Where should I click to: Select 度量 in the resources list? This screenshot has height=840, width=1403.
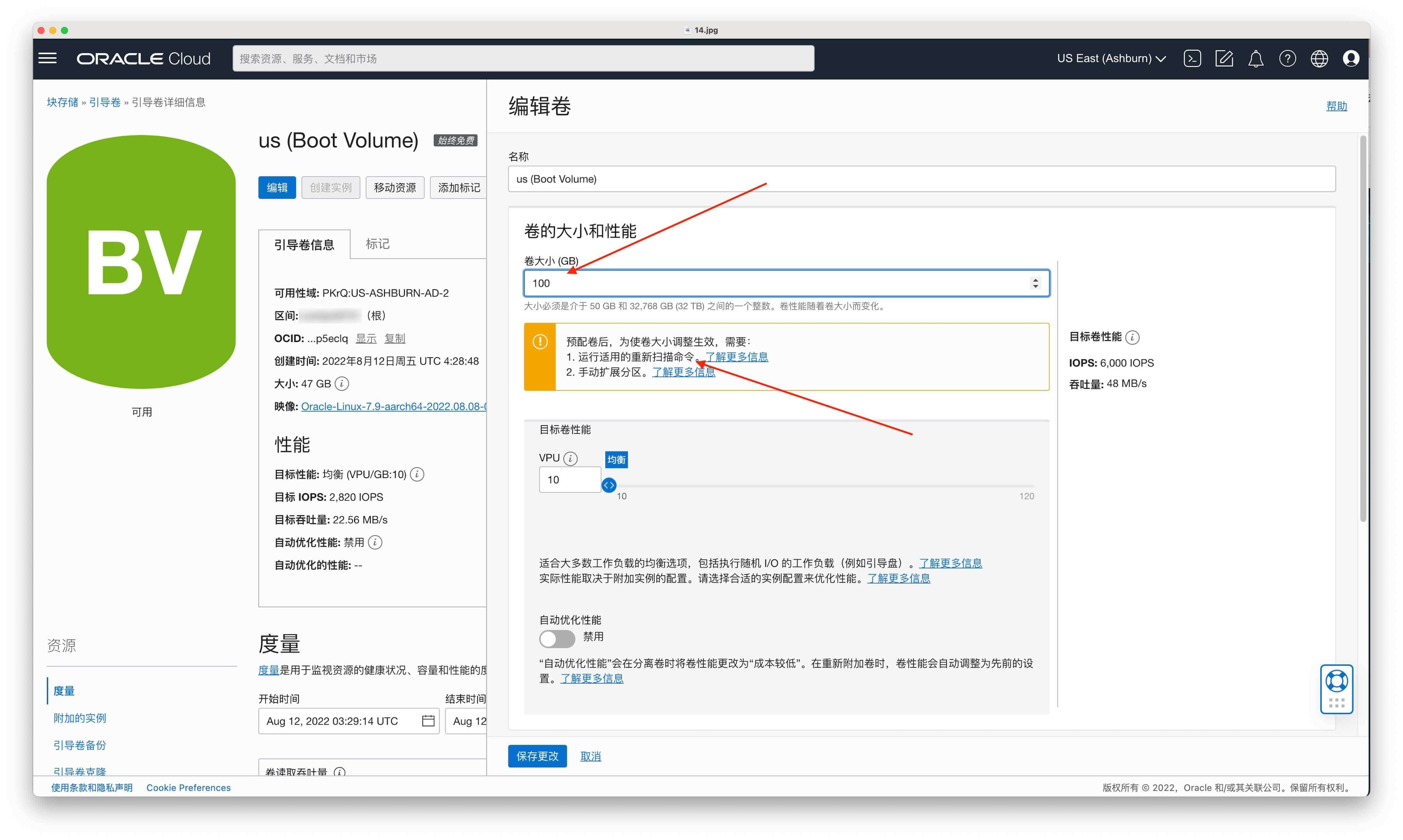tap(64, 691)
